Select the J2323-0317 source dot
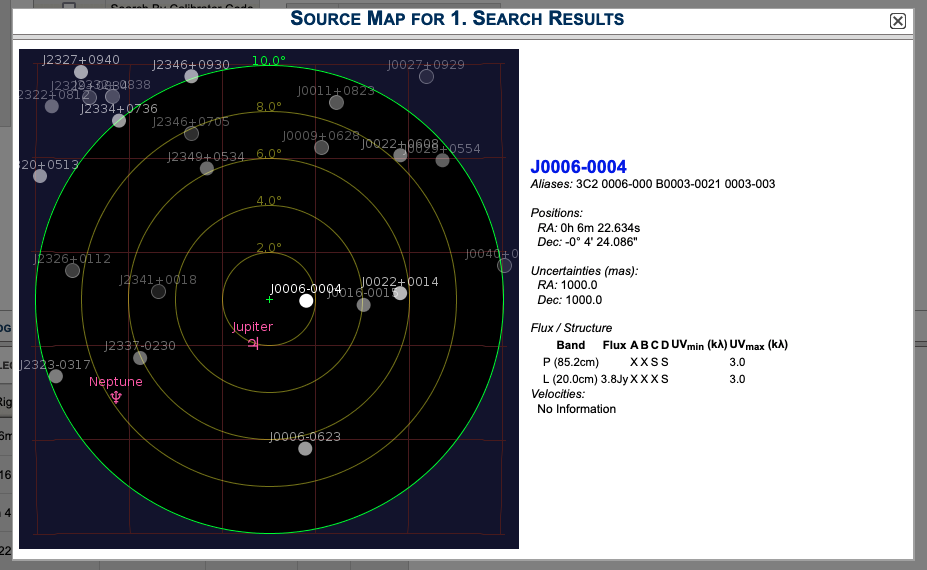The width and height of the screenshot is (927, 570). [55, 376]
